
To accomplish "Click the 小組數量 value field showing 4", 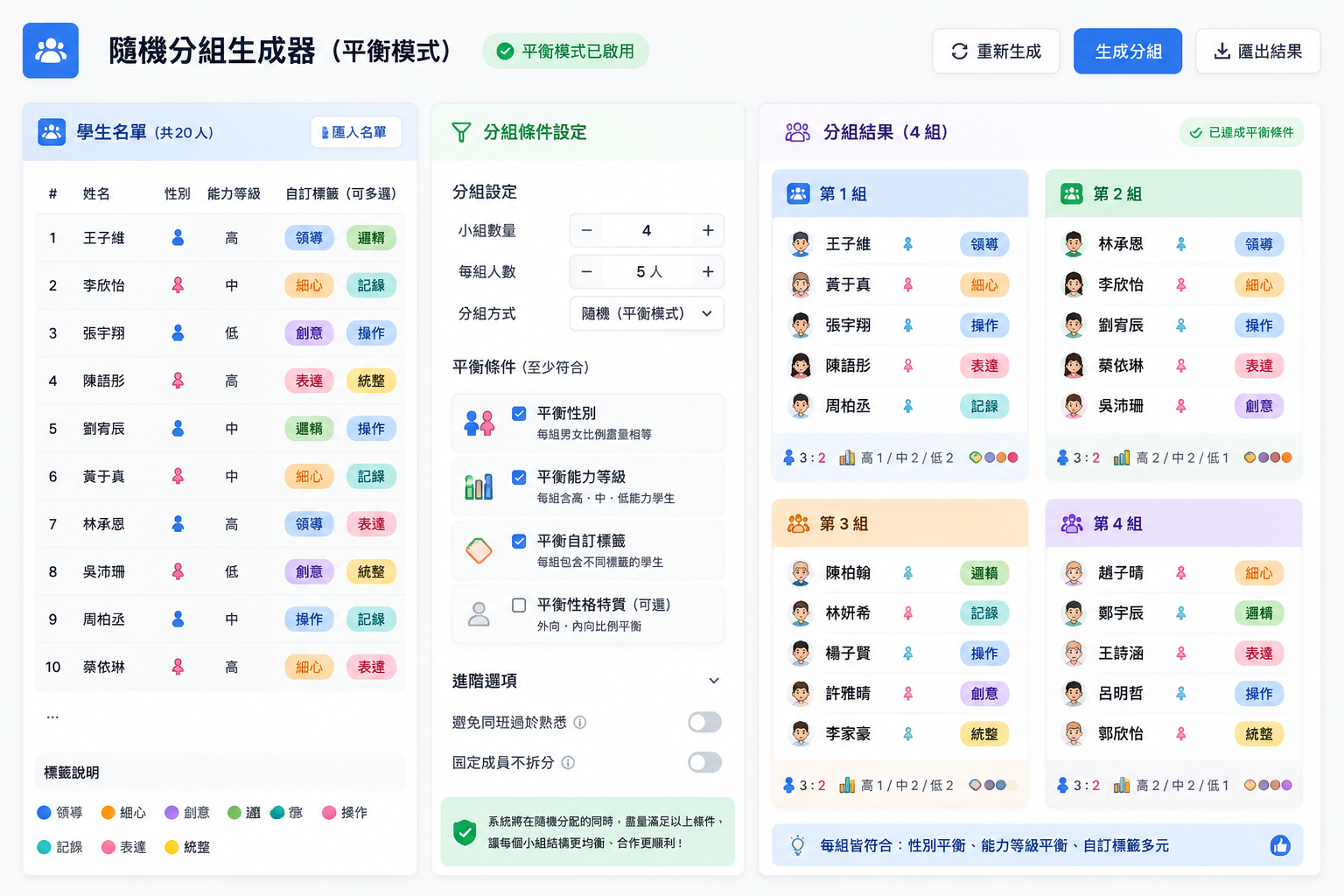I will coord(647,230).
